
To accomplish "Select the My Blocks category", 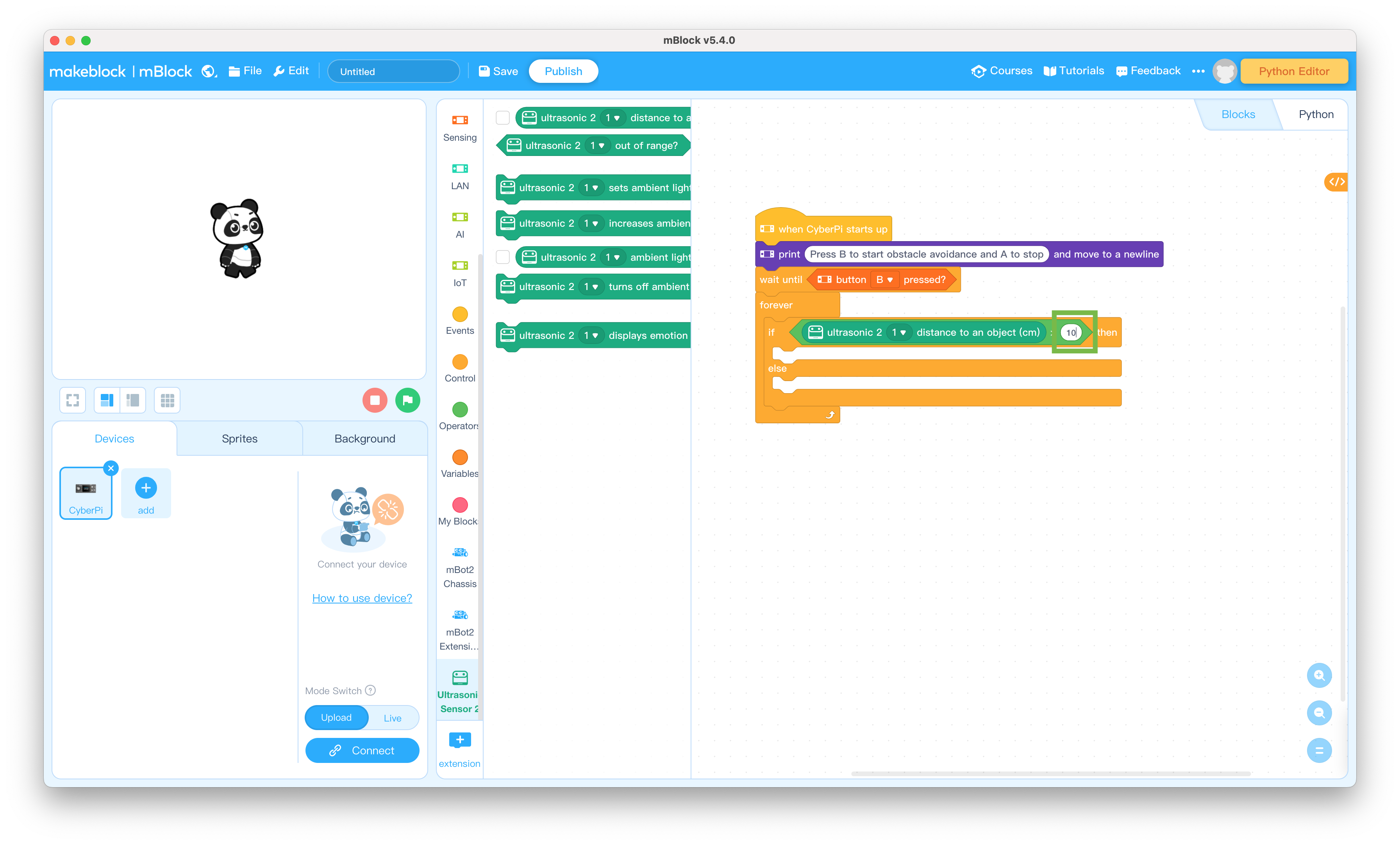I will pyautogui.click(x=460, y=512).
